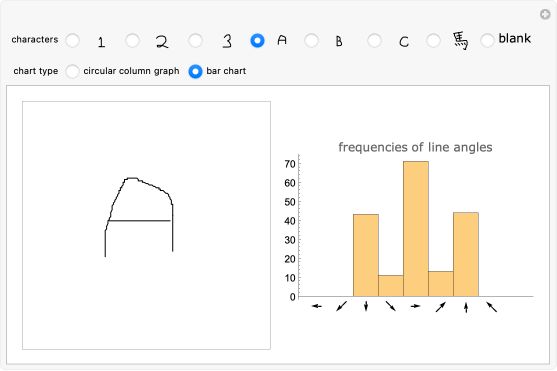Click the up-left arrow under the chart
Viewport: 557px width, 371px height.
tap(492, 307)
